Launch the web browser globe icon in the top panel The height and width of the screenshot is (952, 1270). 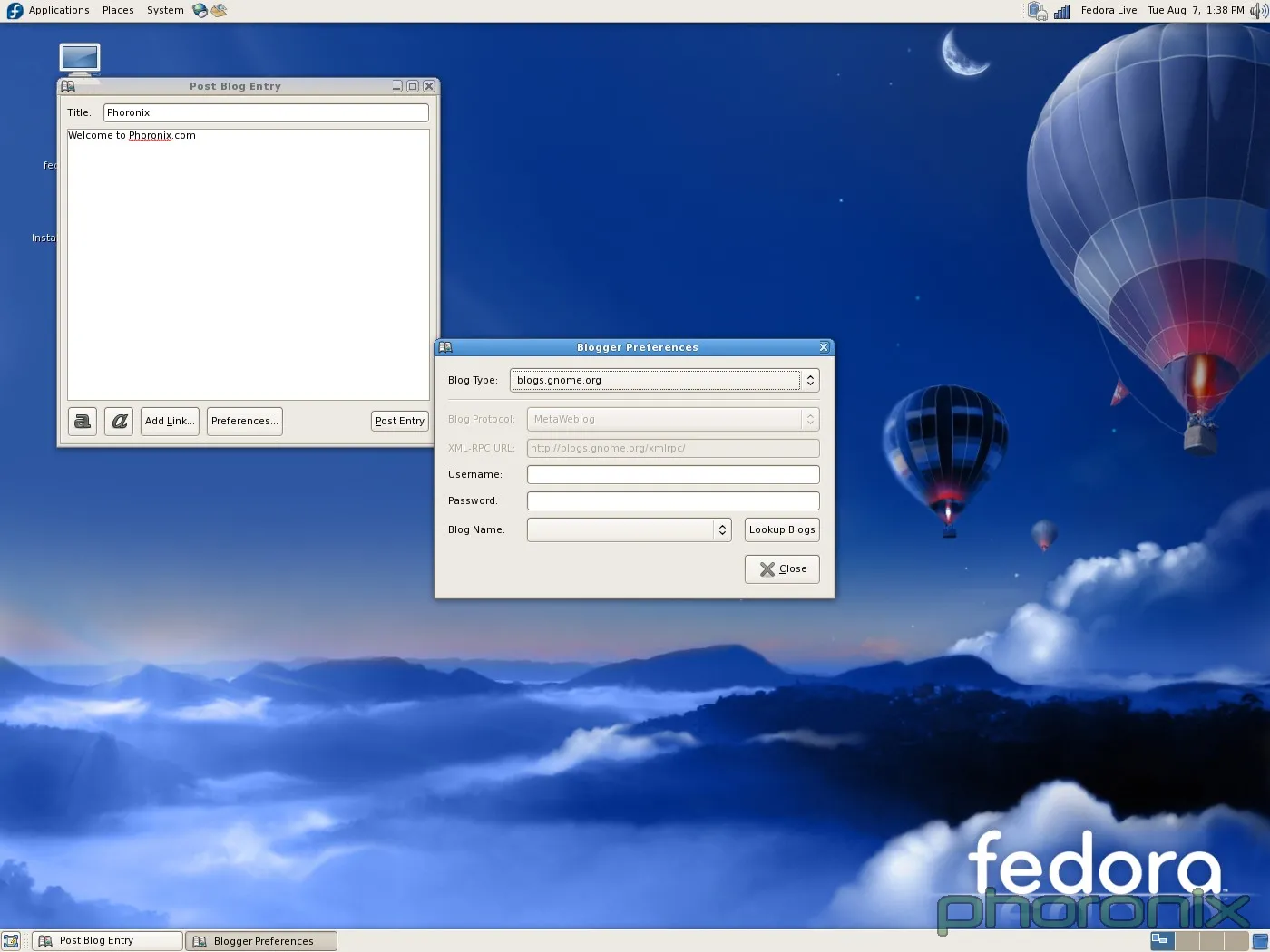click(x=200, y=10)
